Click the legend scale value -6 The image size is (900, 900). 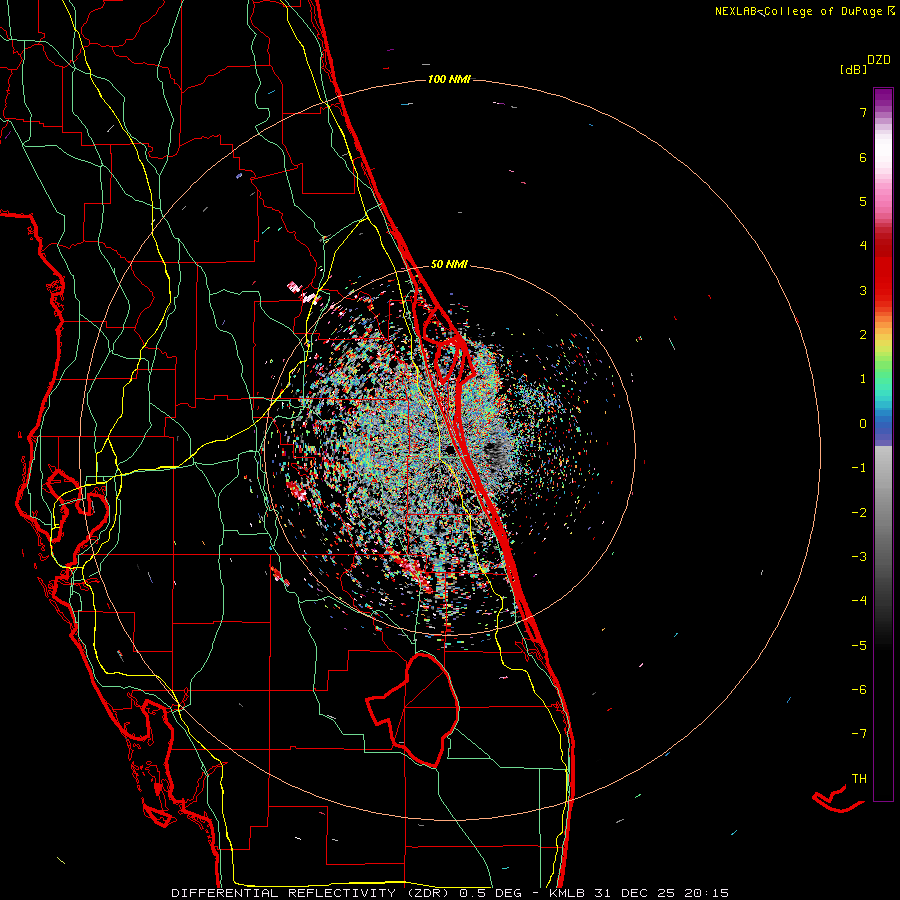[x=859, y=690]
